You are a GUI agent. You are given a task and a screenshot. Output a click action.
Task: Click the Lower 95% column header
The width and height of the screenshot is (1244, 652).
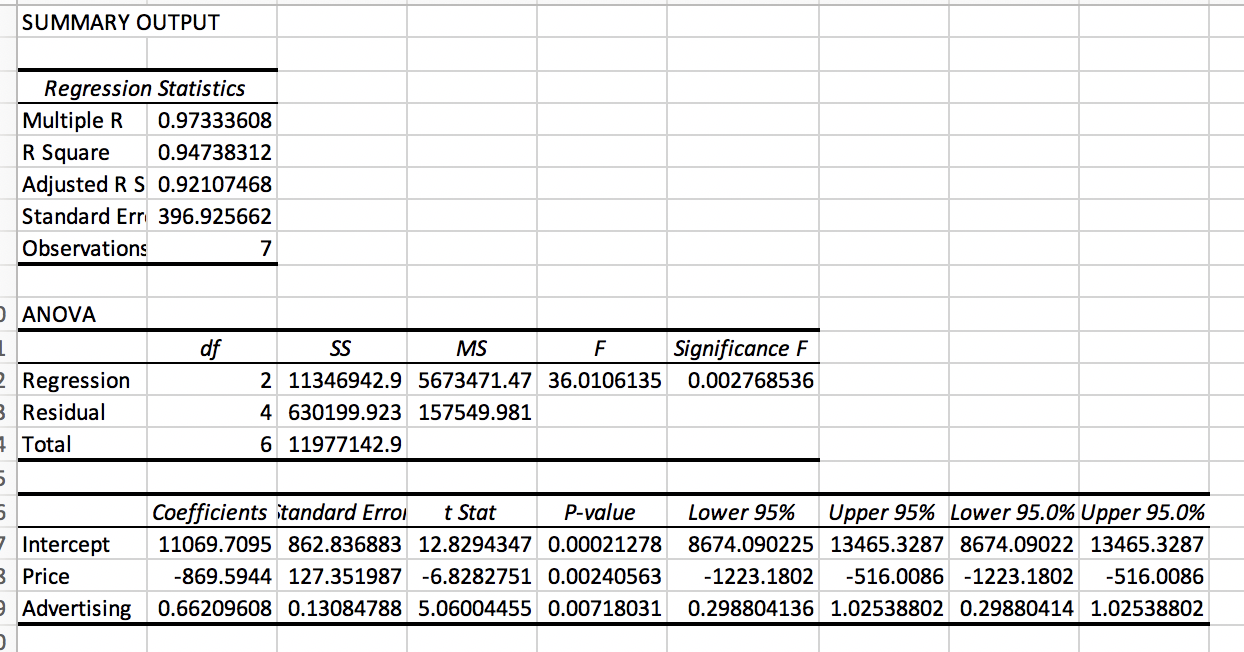coord(743,513)
